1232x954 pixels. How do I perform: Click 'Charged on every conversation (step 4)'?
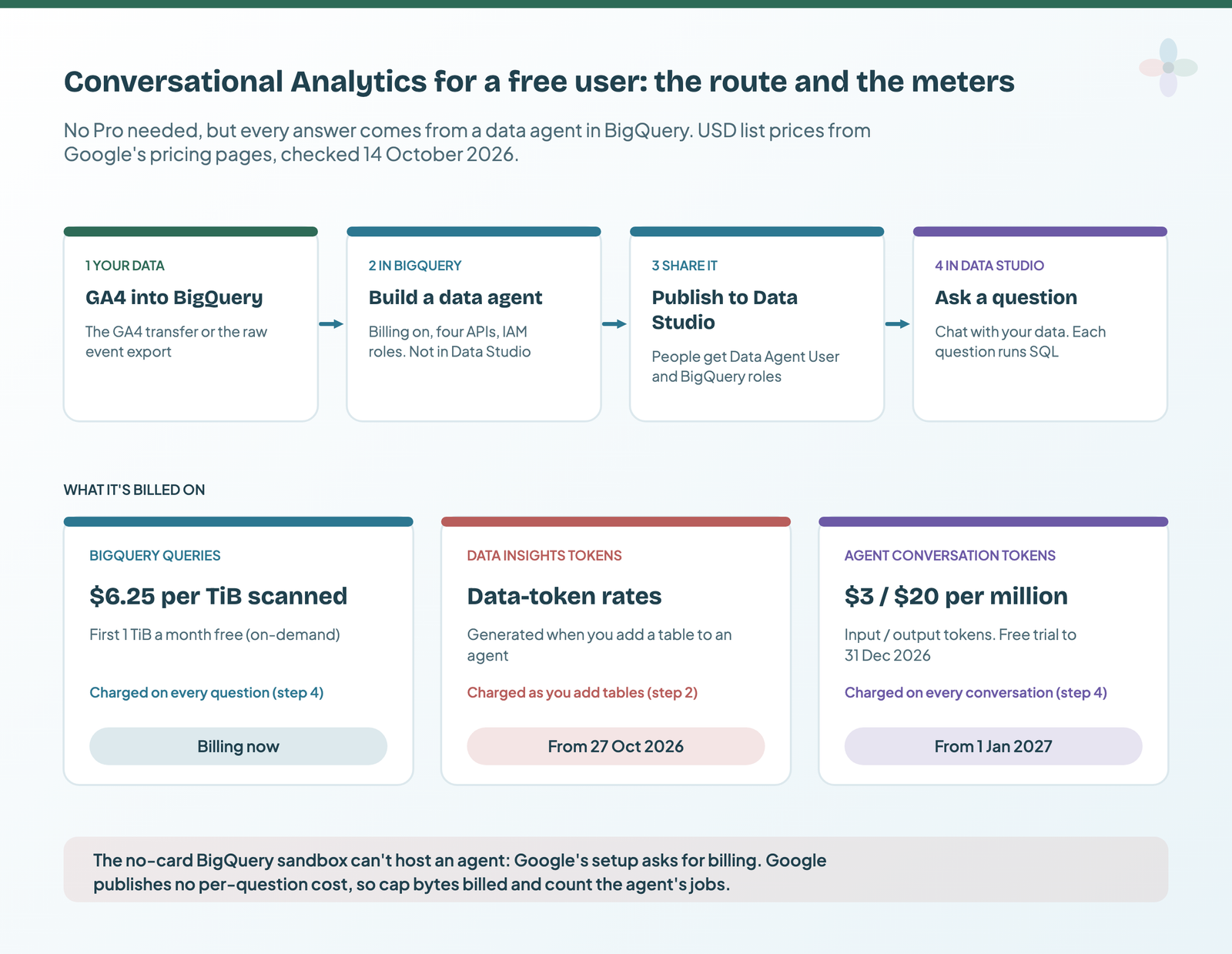click(976, 692)
